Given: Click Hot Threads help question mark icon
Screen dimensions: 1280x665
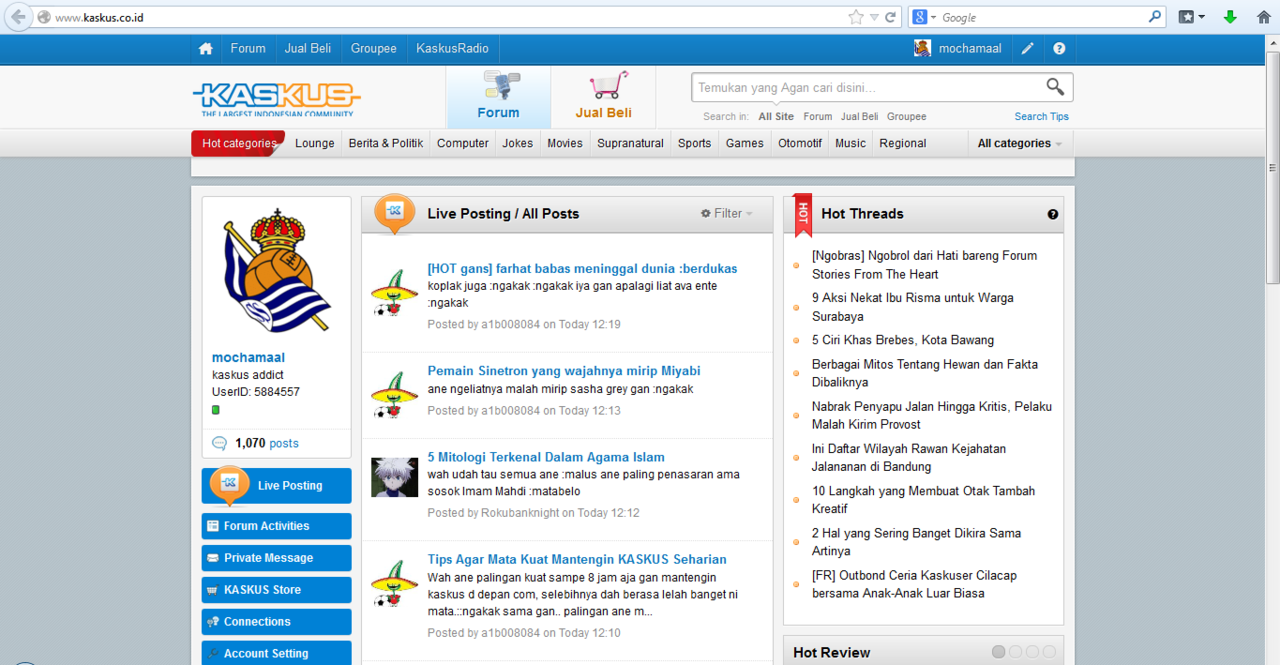Looking at the screenshot, I should [x=1053, y=214].
